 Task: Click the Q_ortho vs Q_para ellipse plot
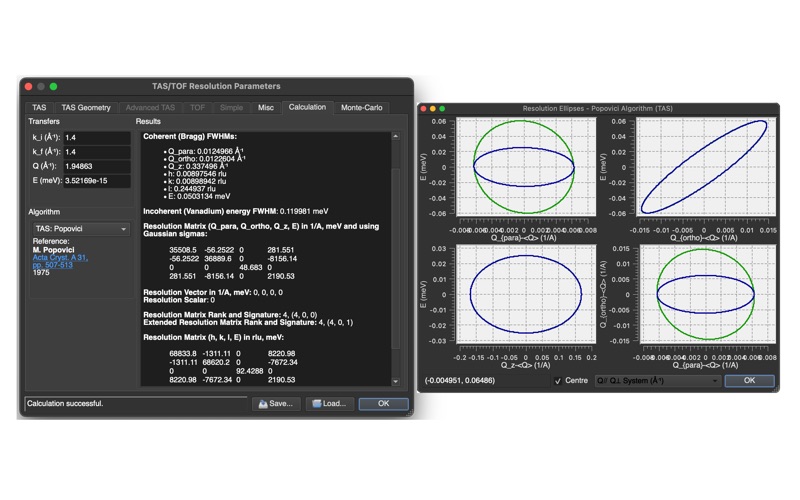pos(707,294)
